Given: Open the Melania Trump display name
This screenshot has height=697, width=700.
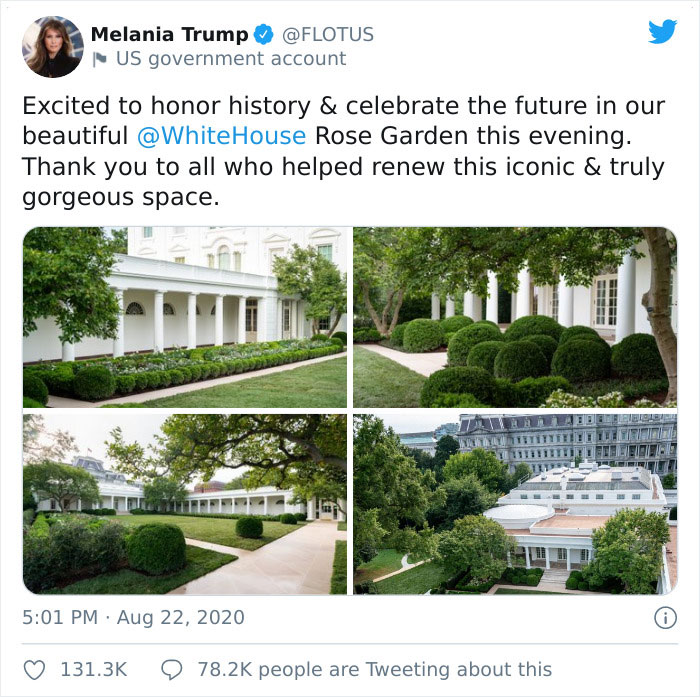Looking at the screenshot, I should tap(170, 34).
